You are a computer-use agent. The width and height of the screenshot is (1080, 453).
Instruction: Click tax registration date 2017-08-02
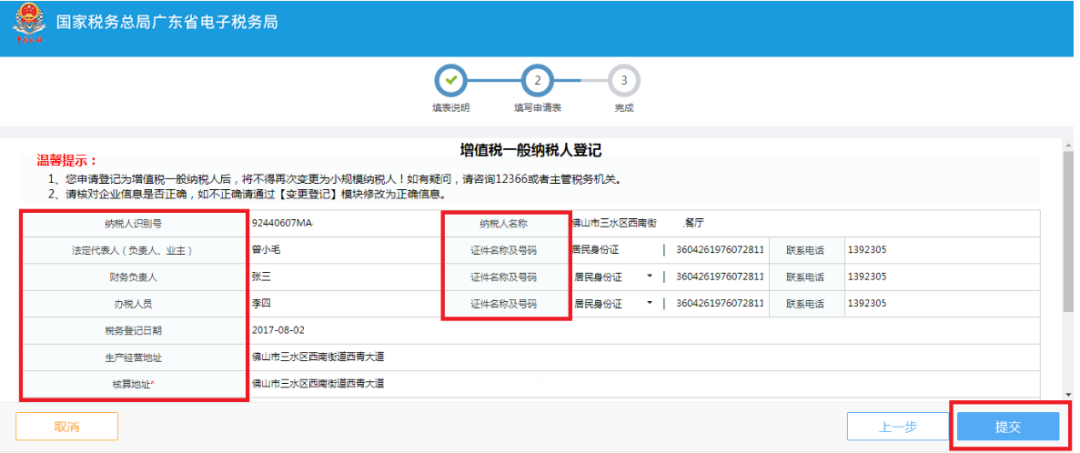coord(278,330)
